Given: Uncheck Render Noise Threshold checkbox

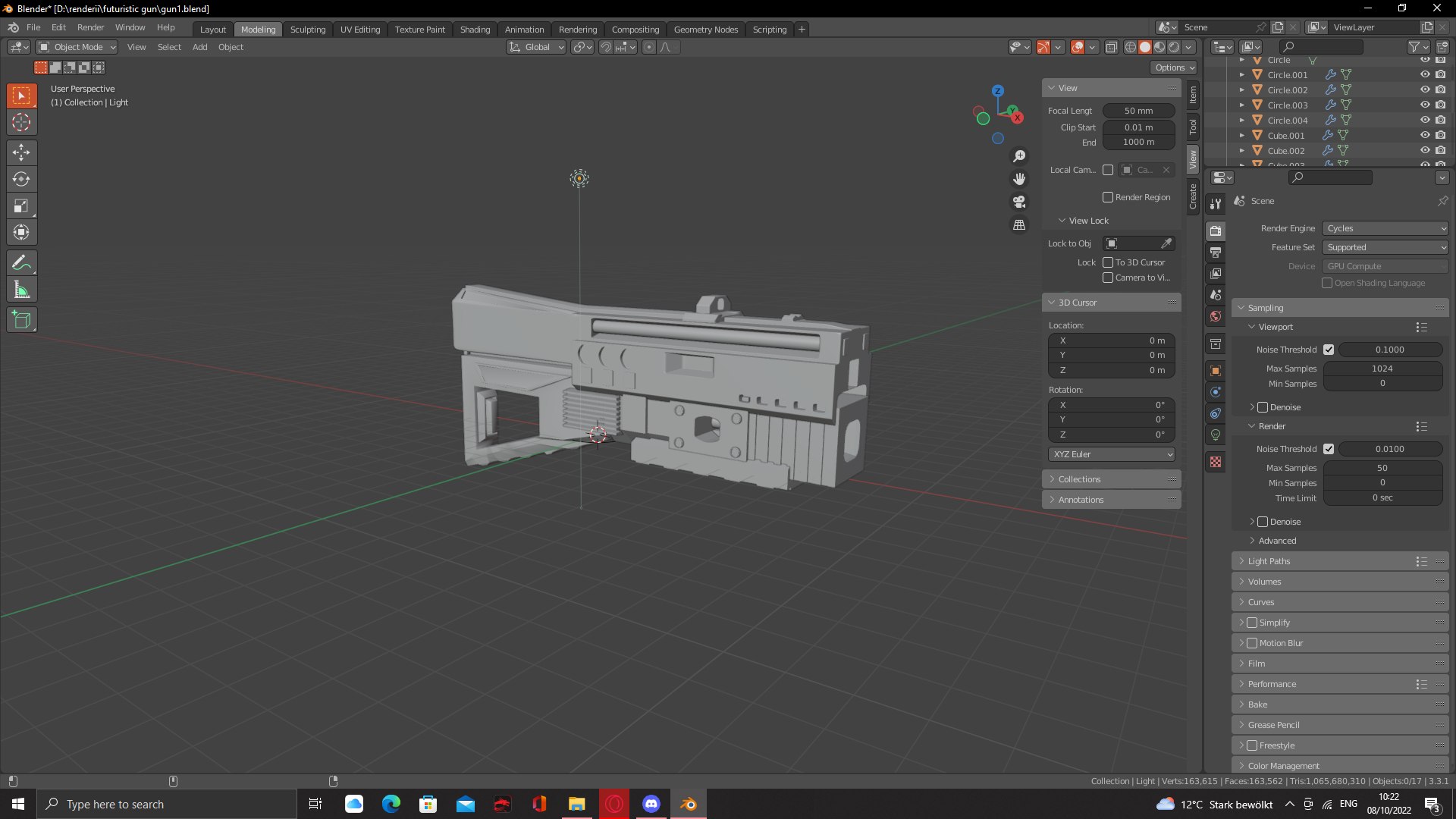Looking at the screenshot, I should [x=1329, y=449].
